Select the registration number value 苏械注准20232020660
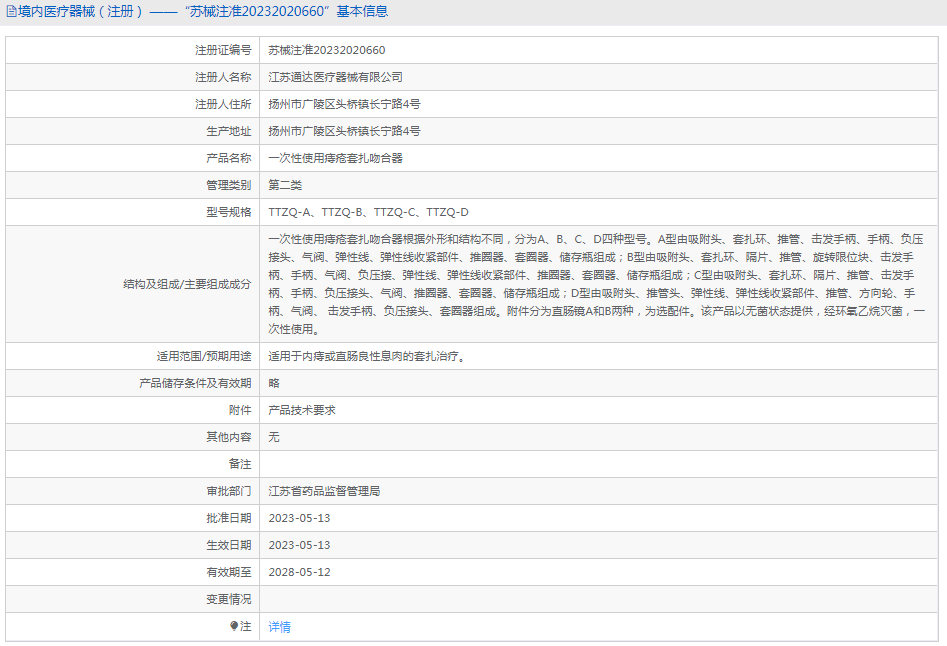 (x=327, y=50)
